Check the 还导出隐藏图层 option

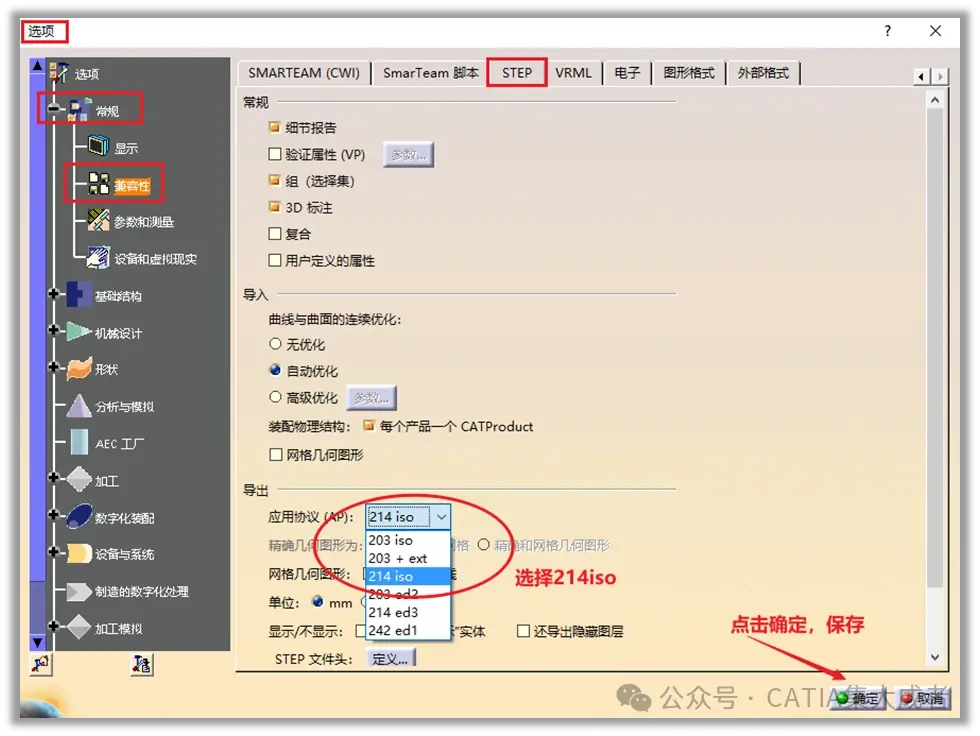click(523, 631)
